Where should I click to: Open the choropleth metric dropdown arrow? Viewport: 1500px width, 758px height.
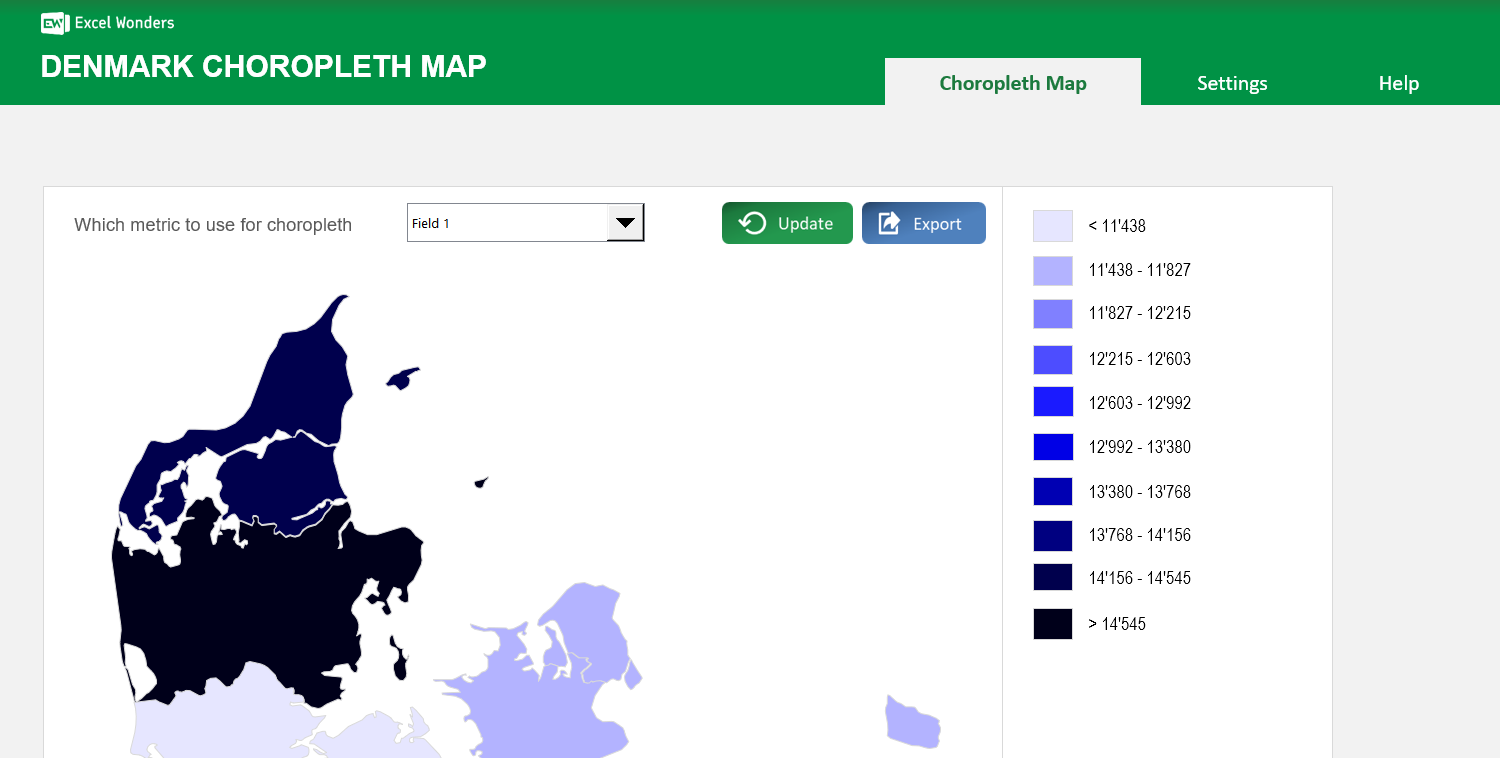pyautogui.click(x=624, y=222)
